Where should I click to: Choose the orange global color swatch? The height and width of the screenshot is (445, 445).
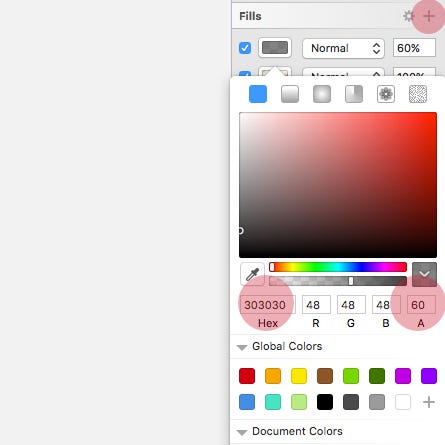(x=273, y=376)
